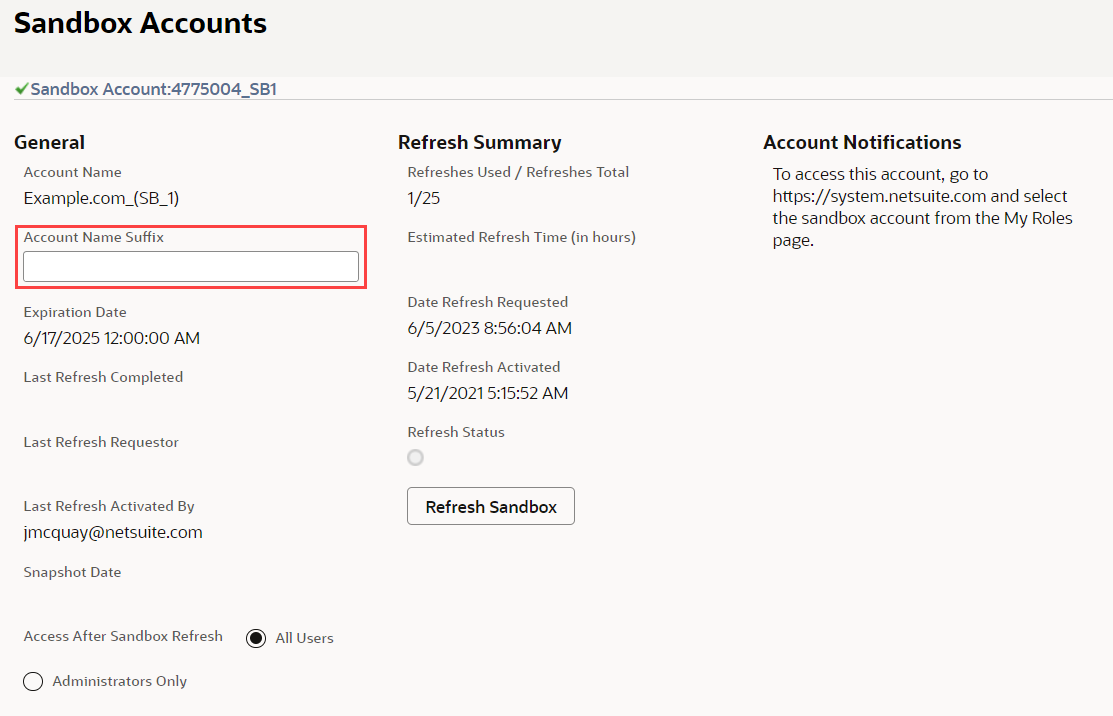Image resolution: width=1113 pixels, height=716 pixels.
Task: Click the Account Notifications heading
Action: (862, 142)
